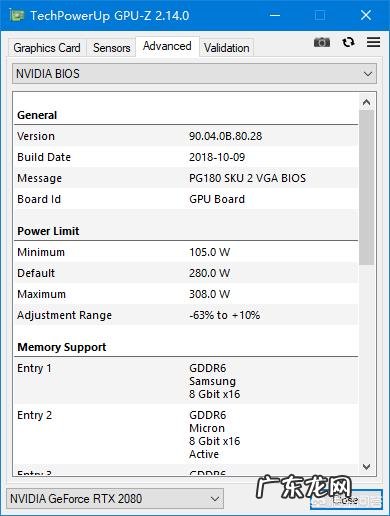Click the Board Id value GPU Board
This screenshot has width=390, height=516.
coord(217,199)
